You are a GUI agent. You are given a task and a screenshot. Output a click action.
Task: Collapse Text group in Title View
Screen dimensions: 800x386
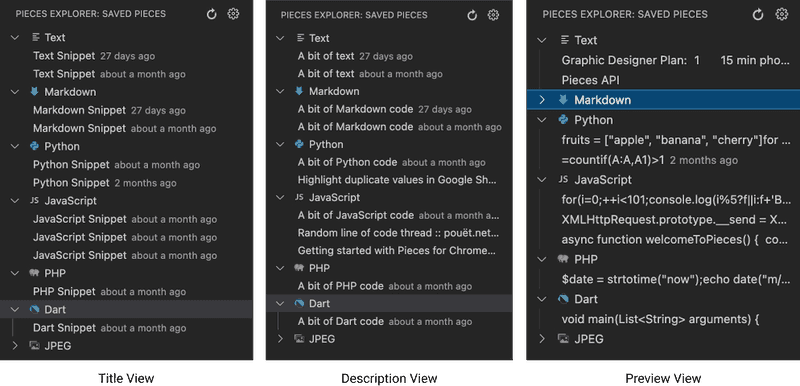[x=15, y=37]
